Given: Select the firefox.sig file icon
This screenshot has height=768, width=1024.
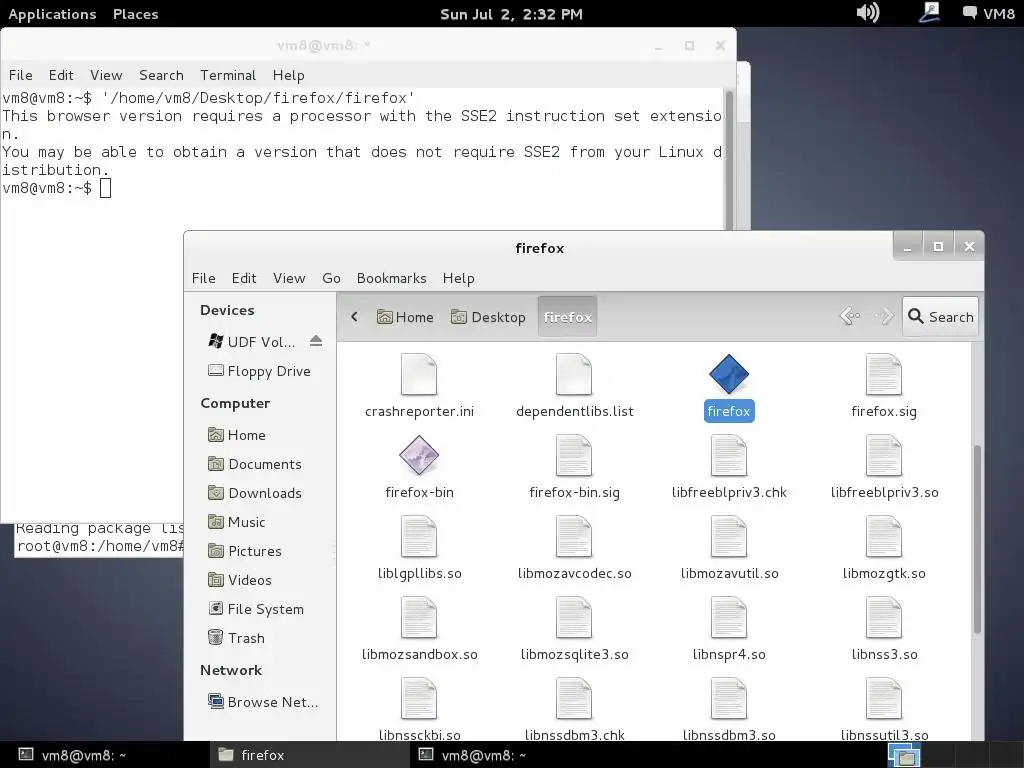Looking at the screenshot, I should click(884, 374).
